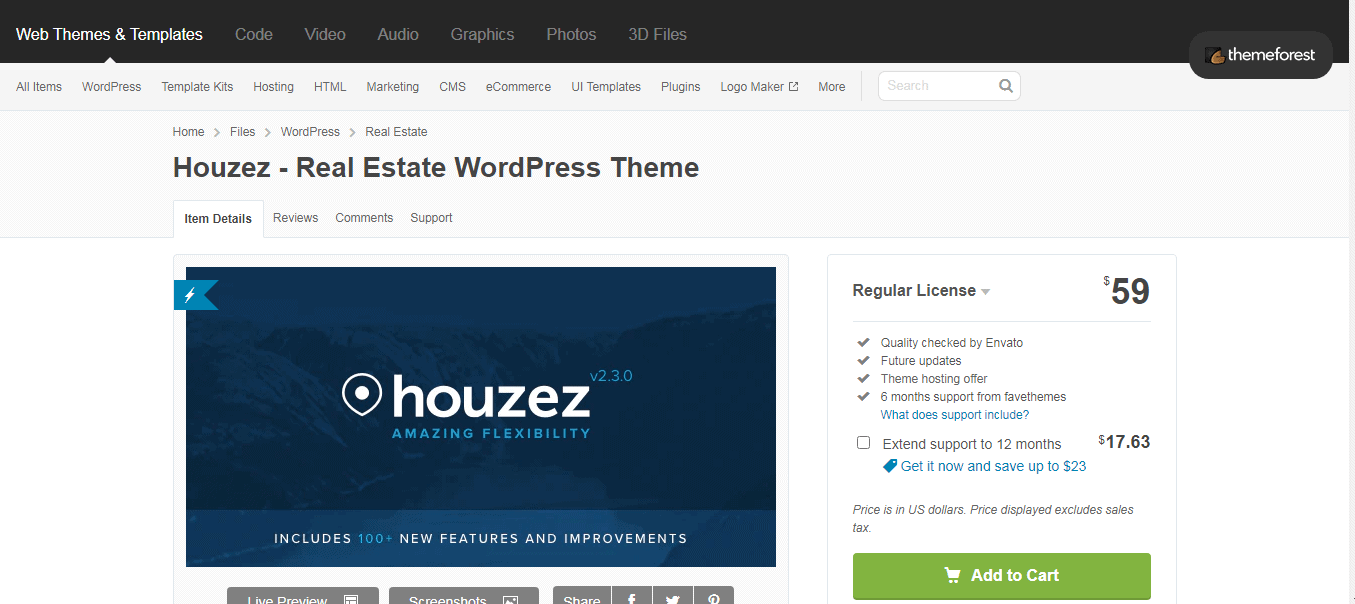Tick Extend support to 12 months checkbox
The height and width of the screenshot is (604, 1355).
(863, 443)
